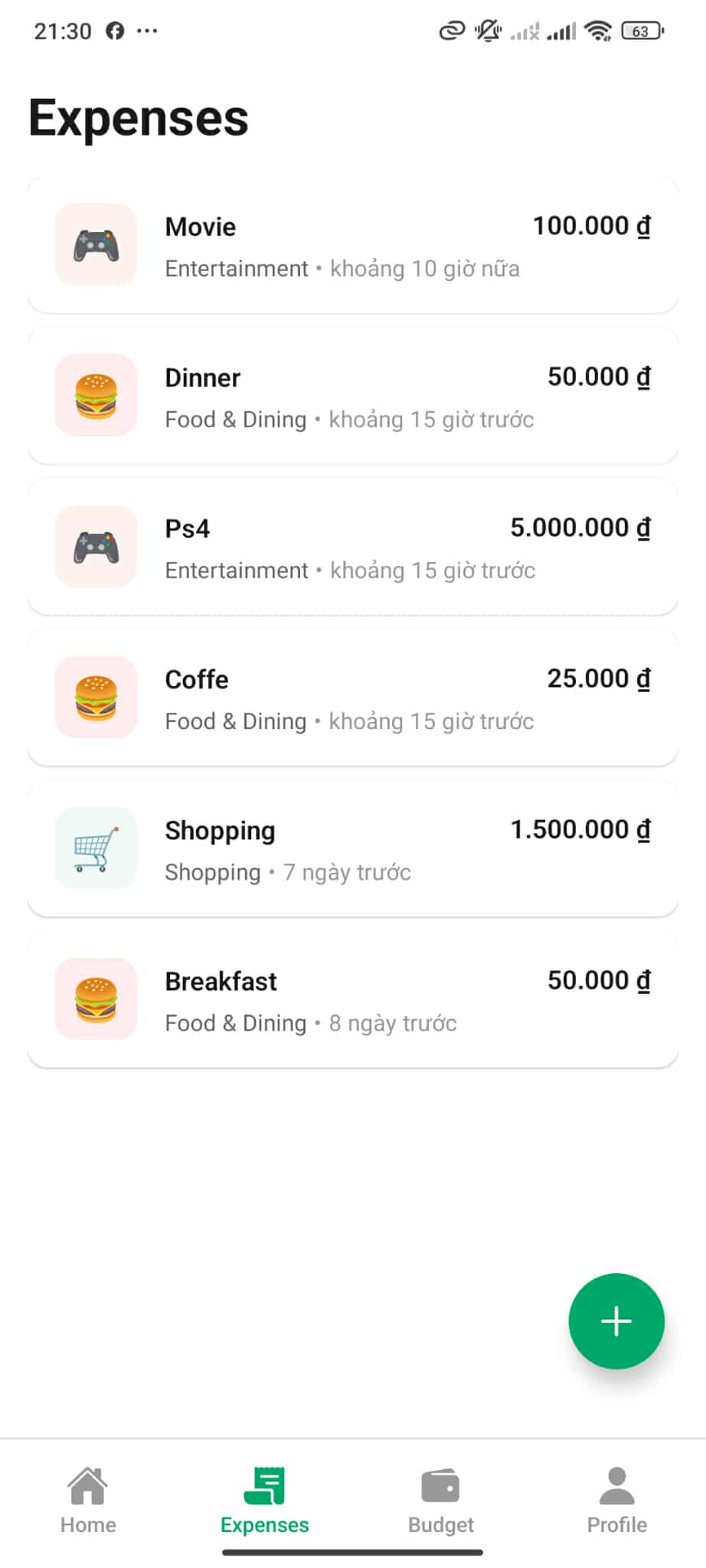Image resolution: width=706 pixels, height=1568 pixels.
Task: Tap the Wi-Fi status icon
Action: click(597, 31)
